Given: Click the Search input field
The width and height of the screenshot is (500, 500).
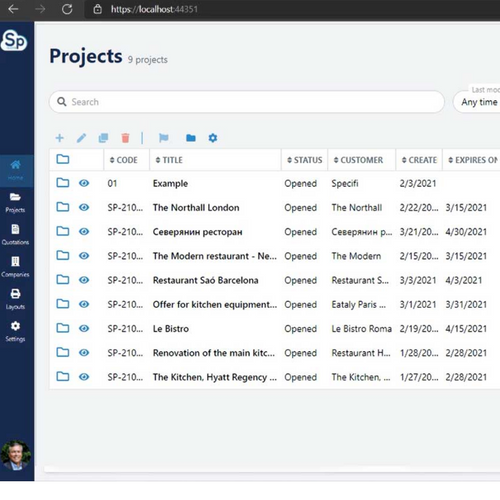Looking at the screenshot, I should click(247, 102).
